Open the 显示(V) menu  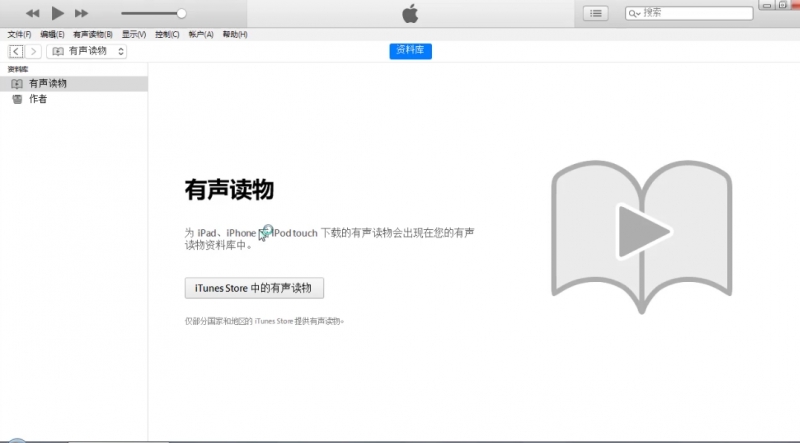[134, 34]
